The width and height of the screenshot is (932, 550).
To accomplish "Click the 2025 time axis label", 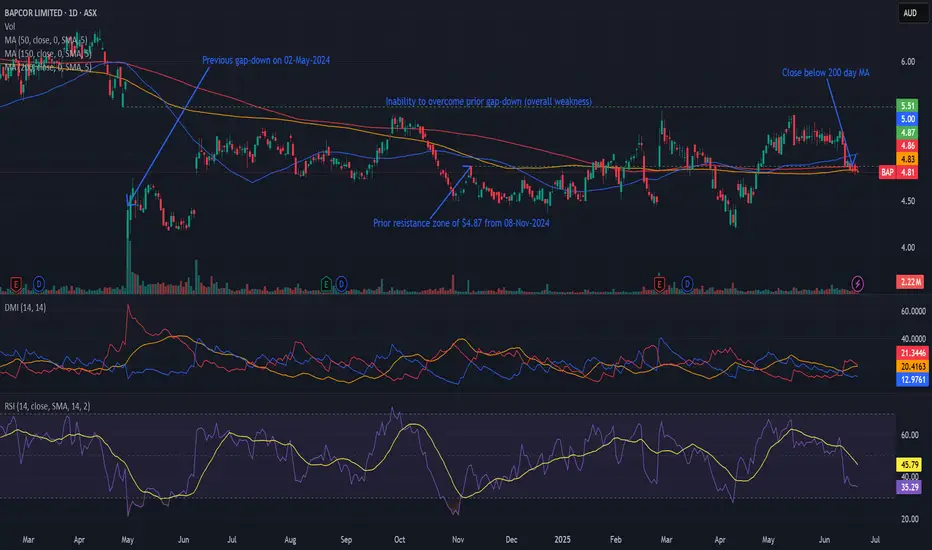I will coord(562,540).
